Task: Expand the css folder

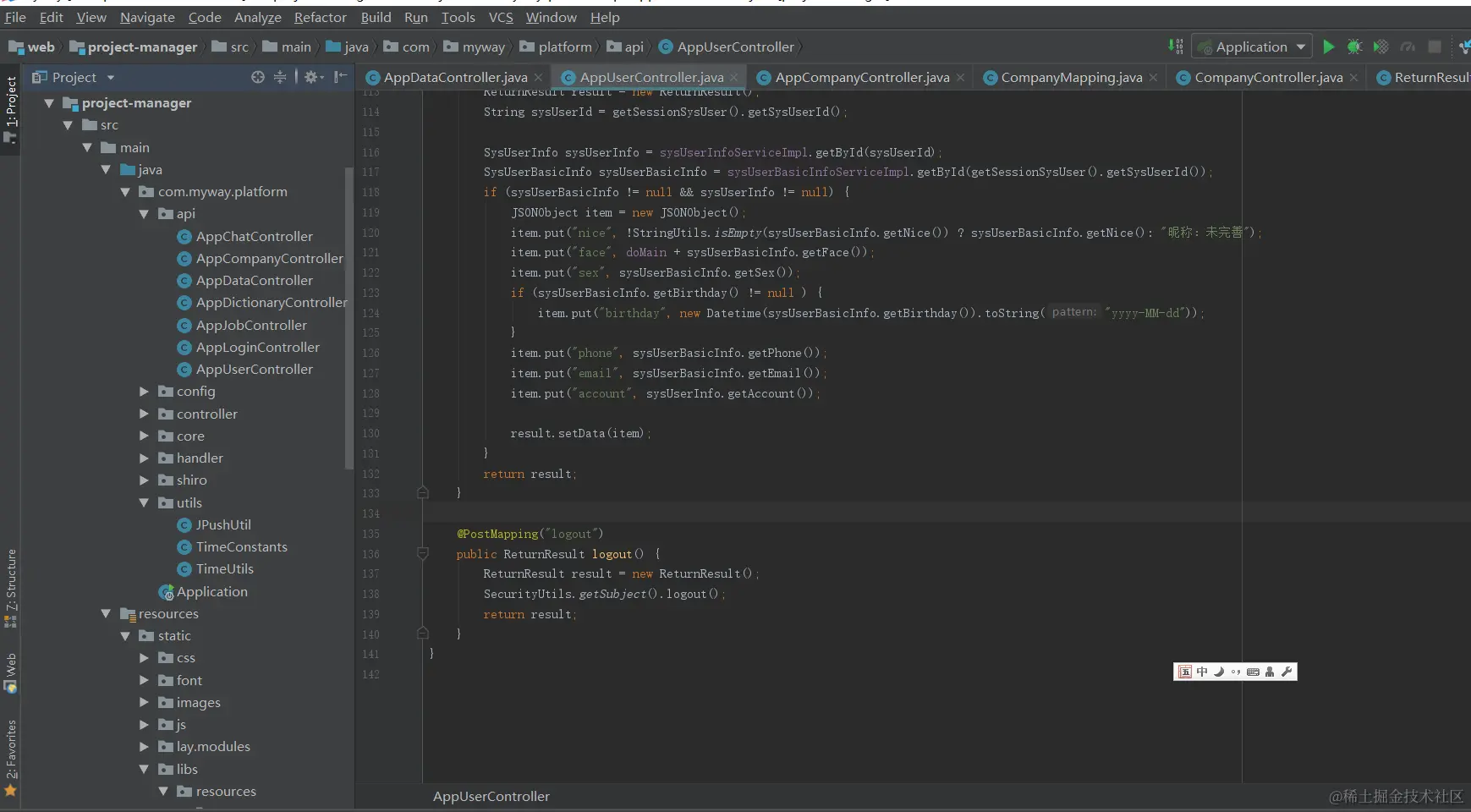Action: click(144, 658)
